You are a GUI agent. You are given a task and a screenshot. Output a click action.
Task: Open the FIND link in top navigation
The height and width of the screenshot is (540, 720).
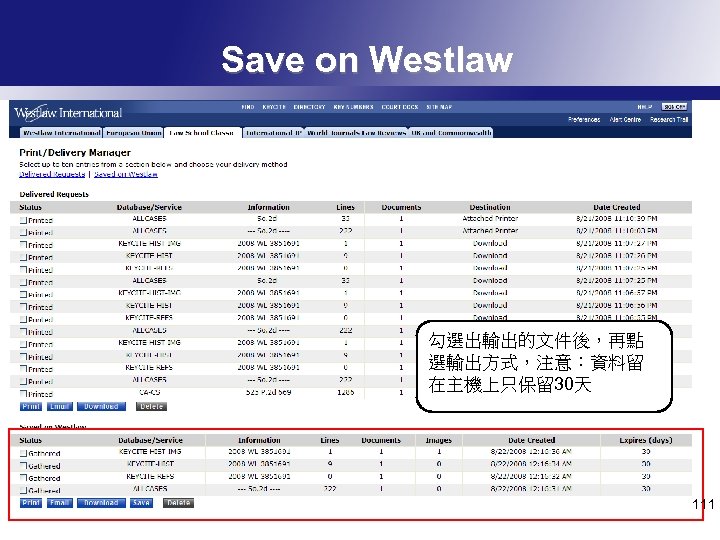[248, 107]
